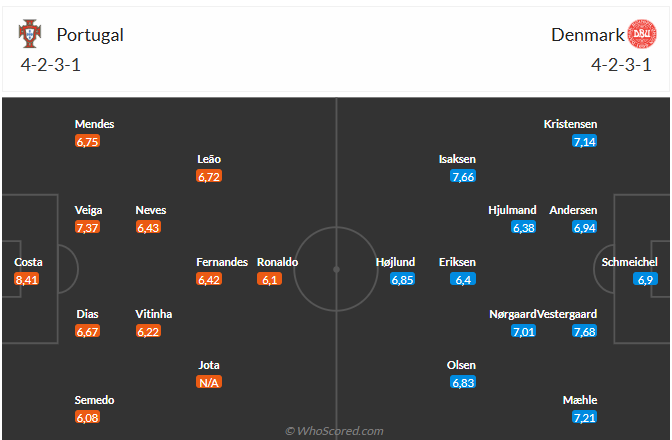Click the Denmark DBU crest icon
Screen dimensions: 672x440
642,34
